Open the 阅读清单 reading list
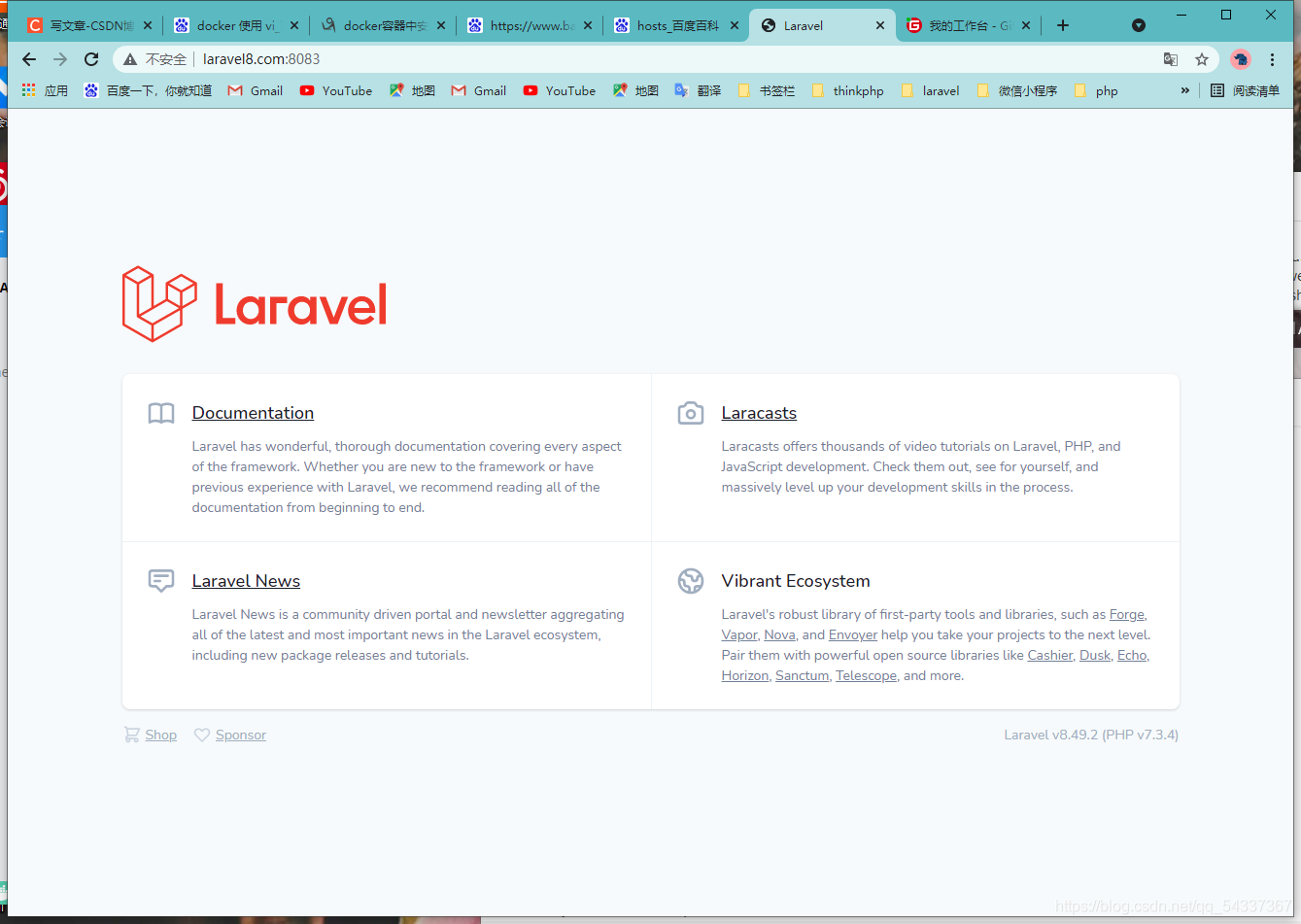 pyautogui.click(x=1245, y=90)
